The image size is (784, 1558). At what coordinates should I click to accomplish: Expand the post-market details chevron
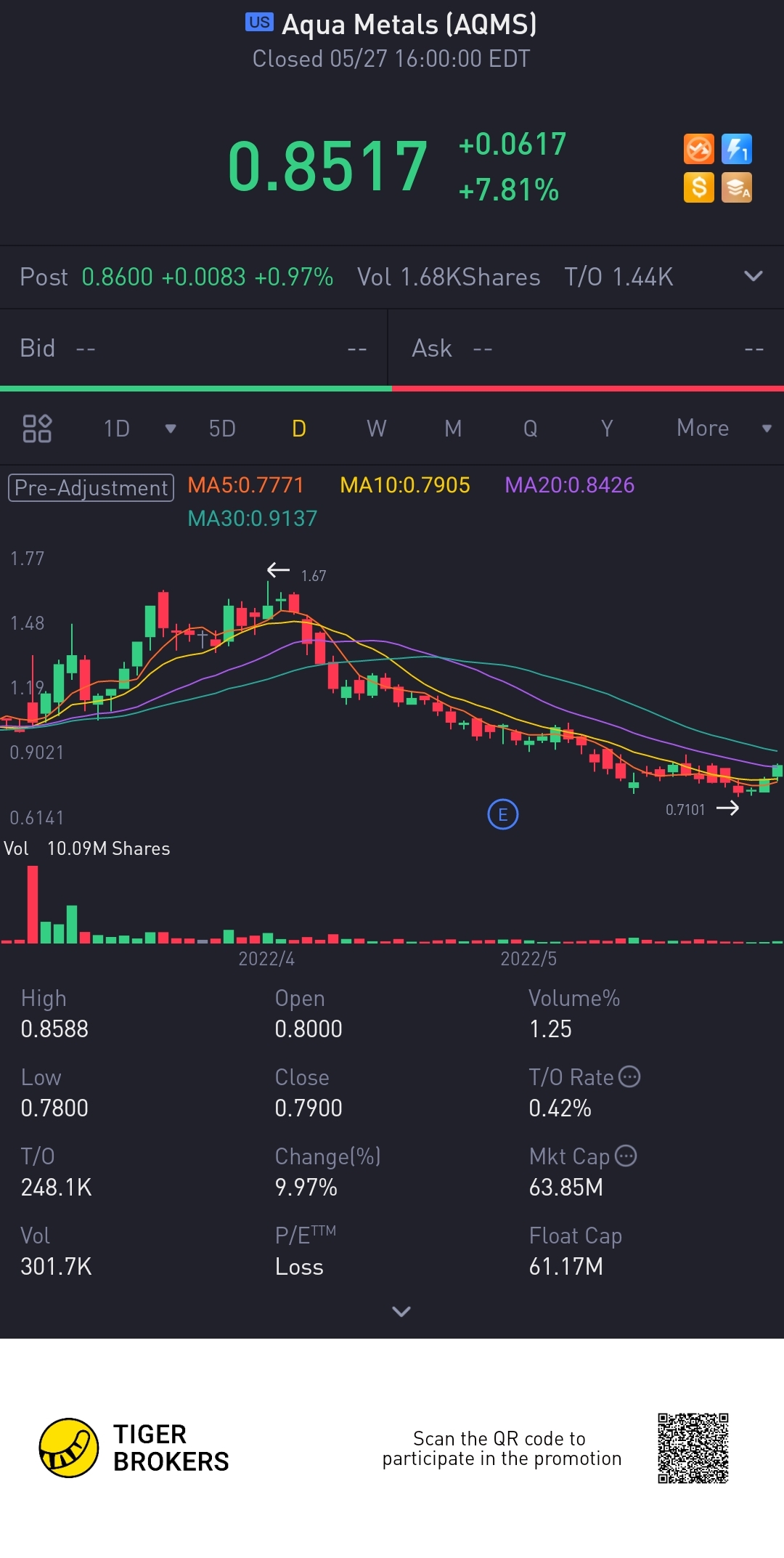[754, 276]
